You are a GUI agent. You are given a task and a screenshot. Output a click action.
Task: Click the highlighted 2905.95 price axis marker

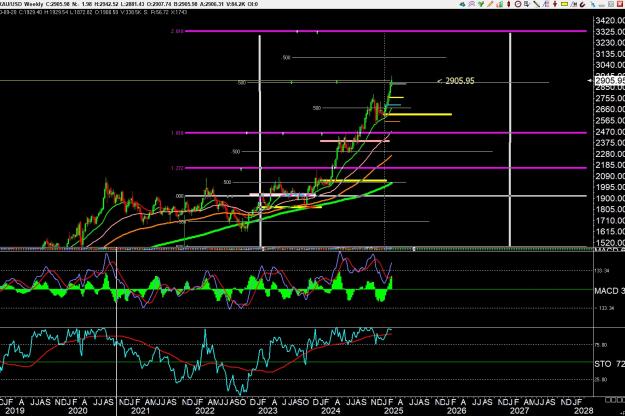click(x=609, y=80)
